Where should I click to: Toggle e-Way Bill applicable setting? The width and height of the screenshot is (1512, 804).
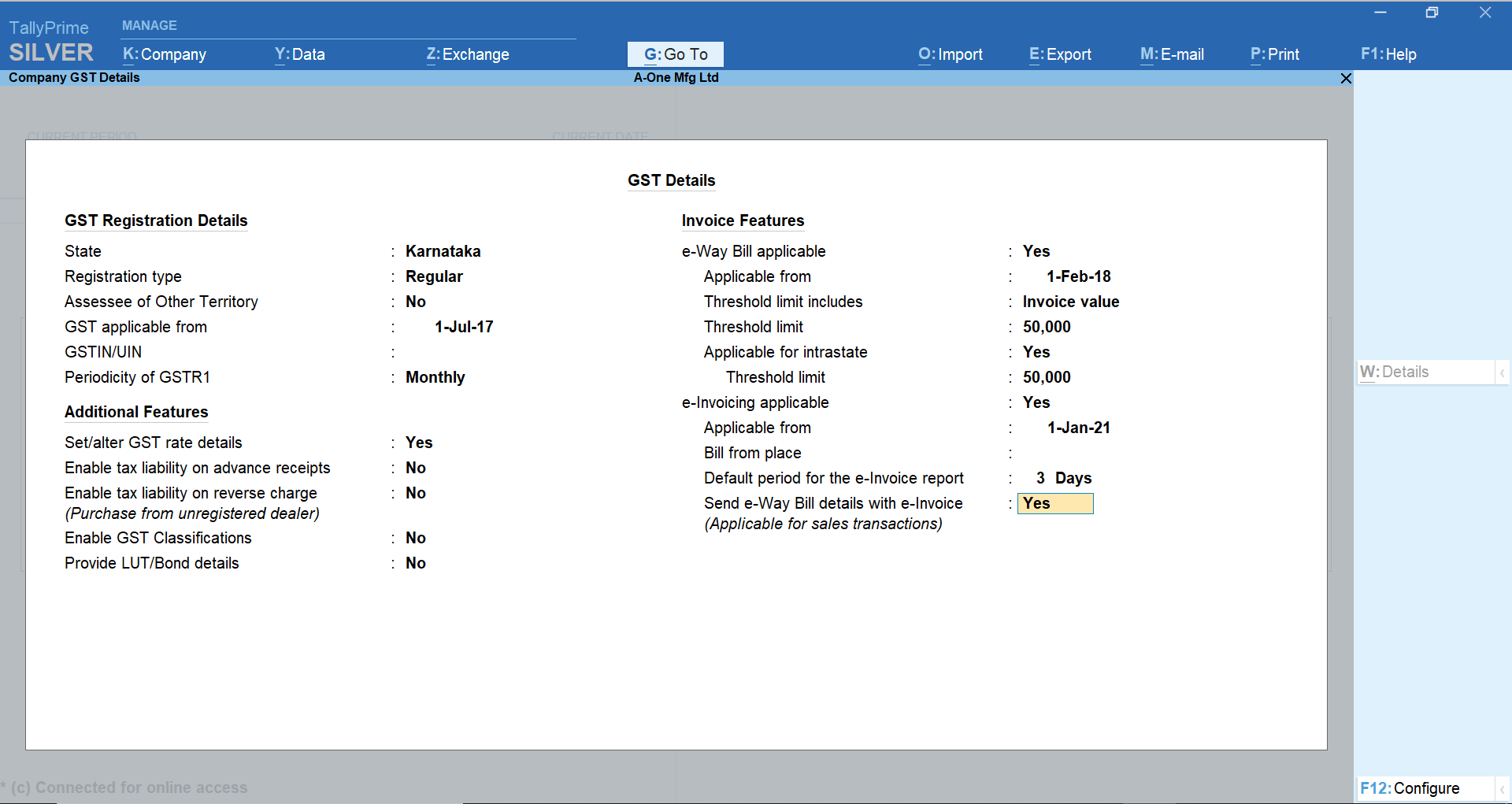coord(1036,250)
